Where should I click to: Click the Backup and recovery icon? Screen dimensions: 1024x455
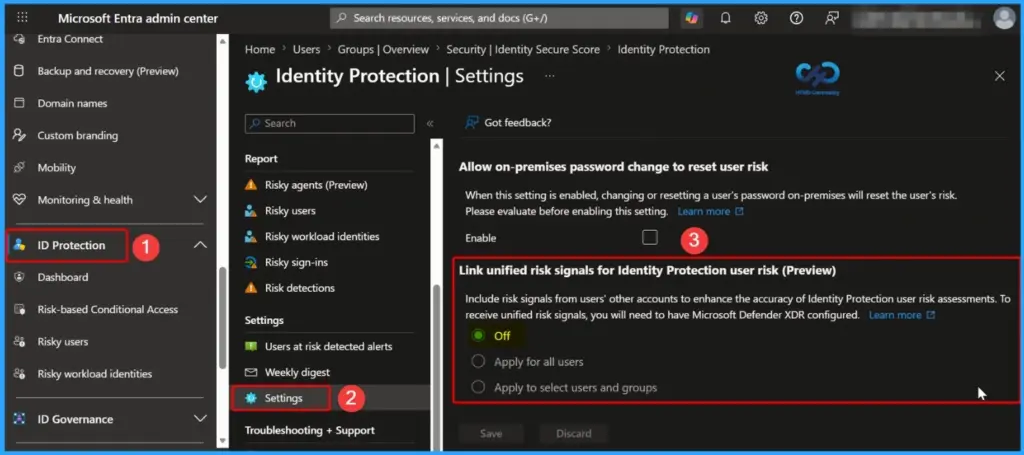click(19, 71)
